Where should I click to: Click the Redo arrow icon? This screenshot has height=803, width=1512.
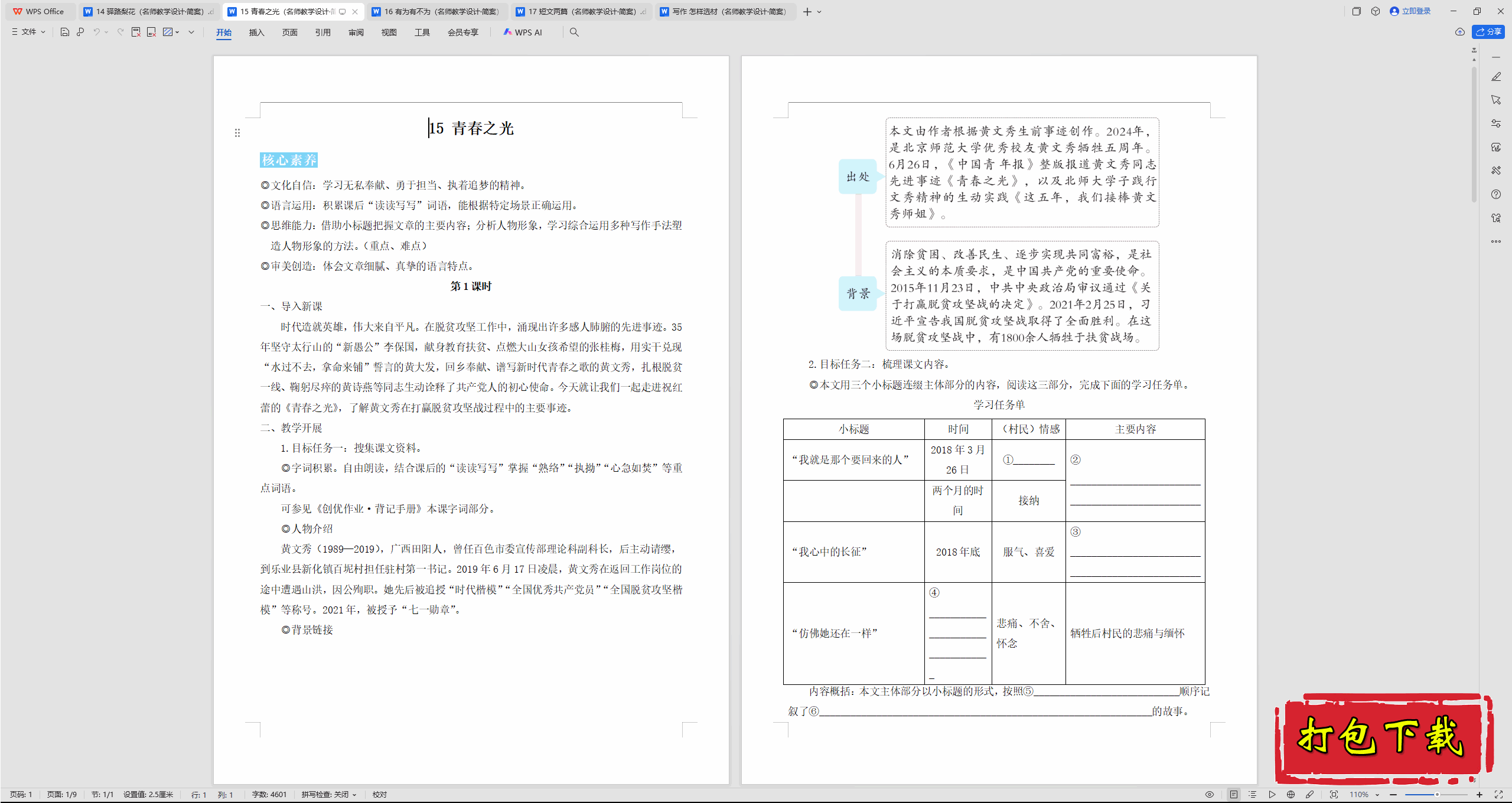click(120, 32)
